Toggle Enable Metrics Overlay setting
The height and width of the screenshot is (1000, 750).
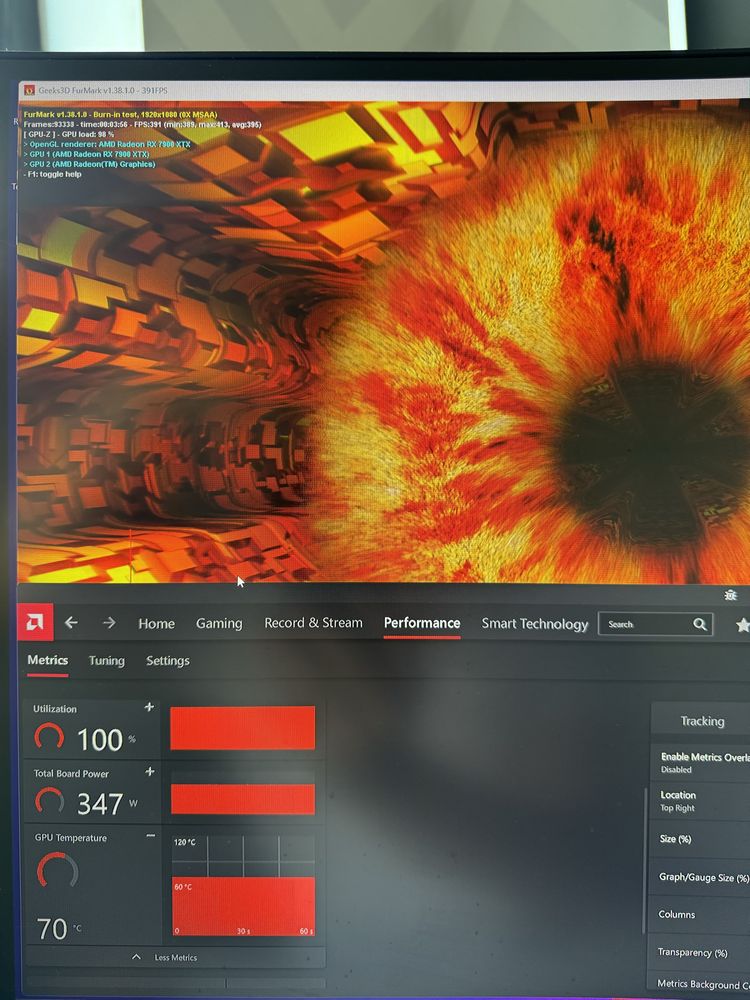point(700,763)
